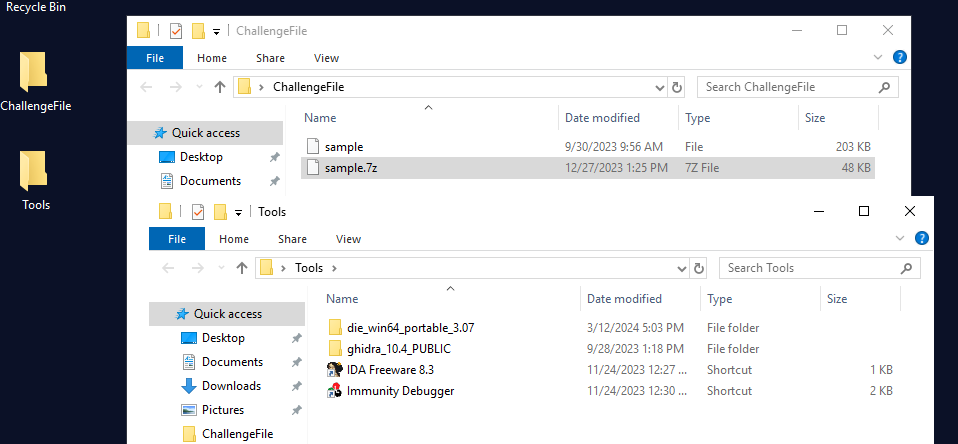Image resolution: width=958 pixels, height=444 pixels.
Task: Open Quick Access Toolbar dropdown in Tools window
Action: [x=239, y=212]
